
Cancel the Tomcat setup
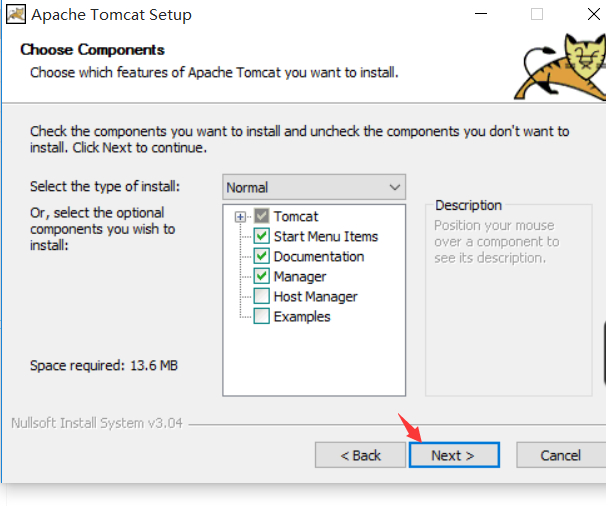coord(561,455)
